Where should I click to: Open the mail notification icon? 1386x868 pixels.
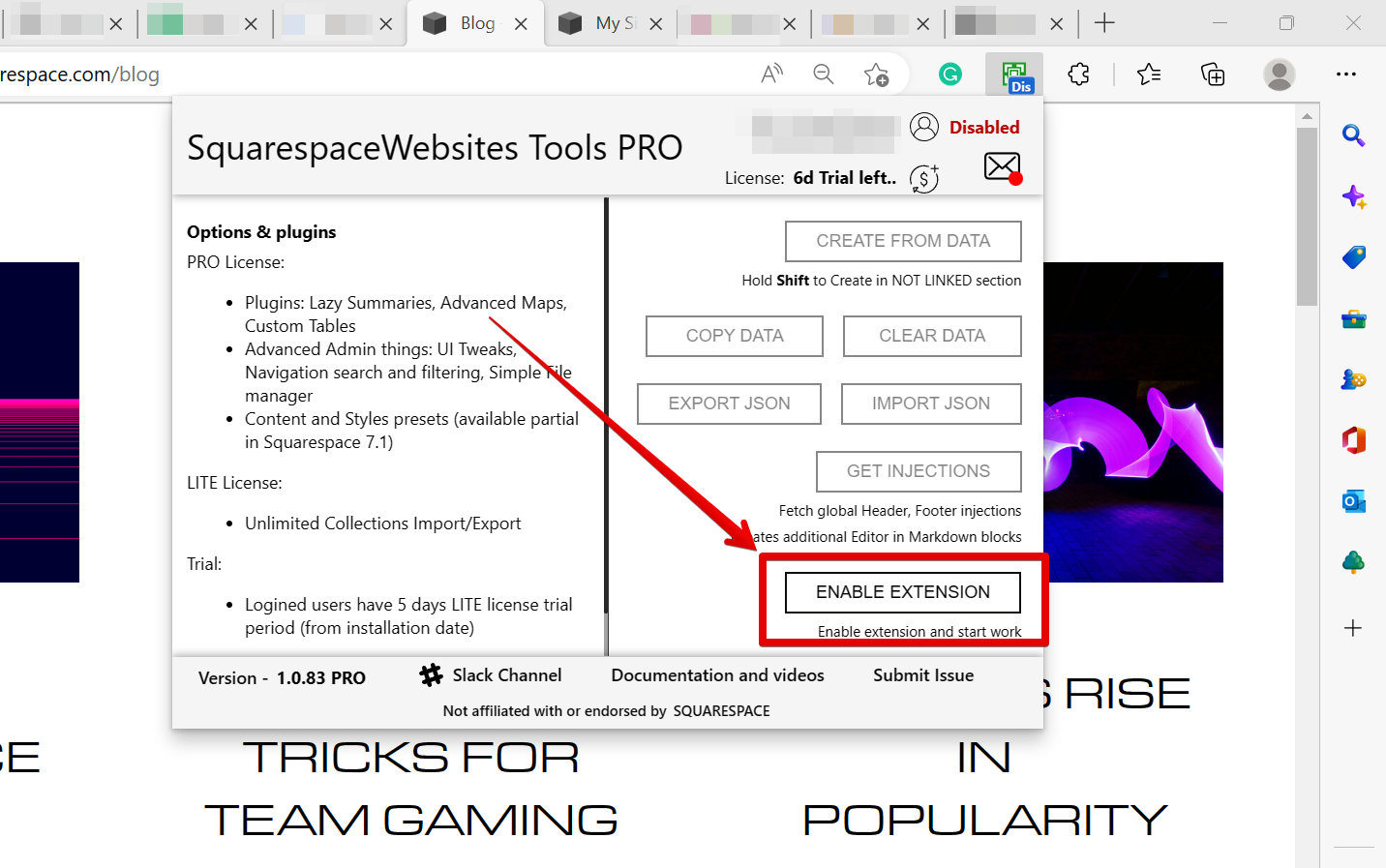click(x=1003, y=168)
